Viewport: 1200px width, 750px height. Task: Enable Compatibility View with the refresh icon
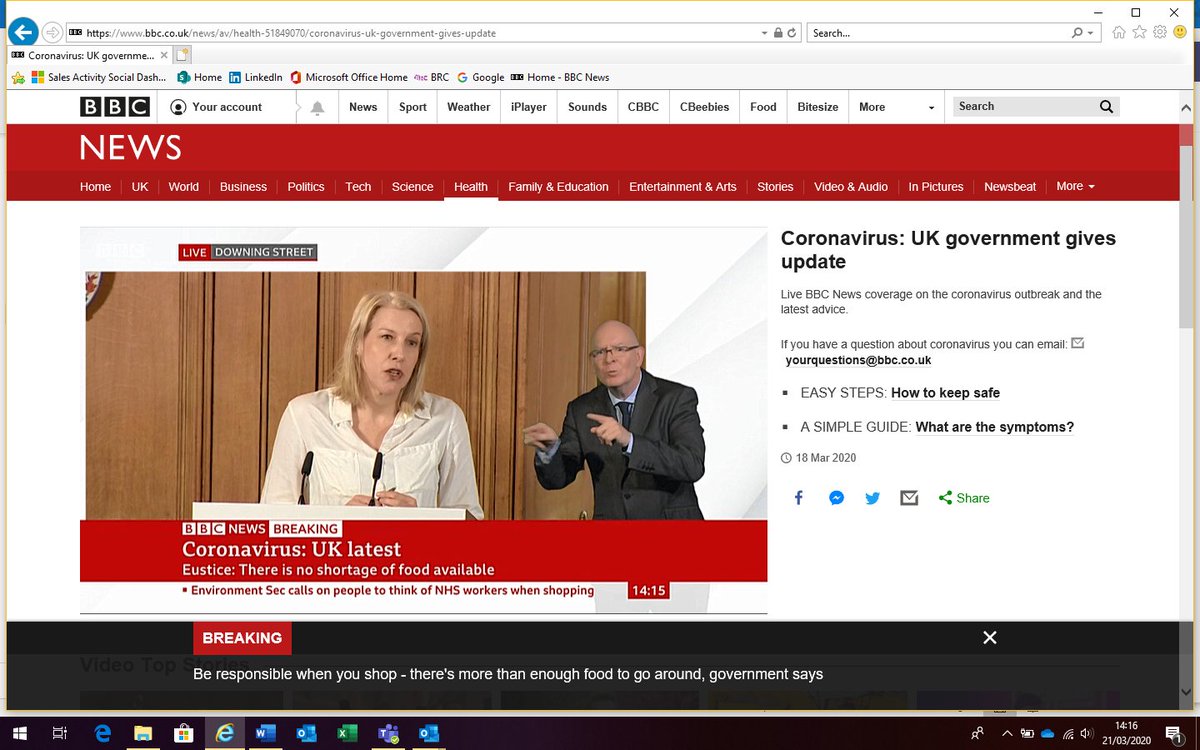[x=791, y=32]
